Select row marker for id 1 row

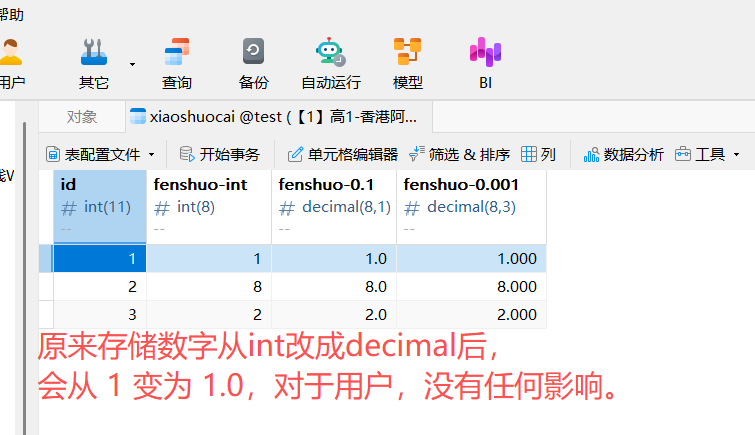46,259
